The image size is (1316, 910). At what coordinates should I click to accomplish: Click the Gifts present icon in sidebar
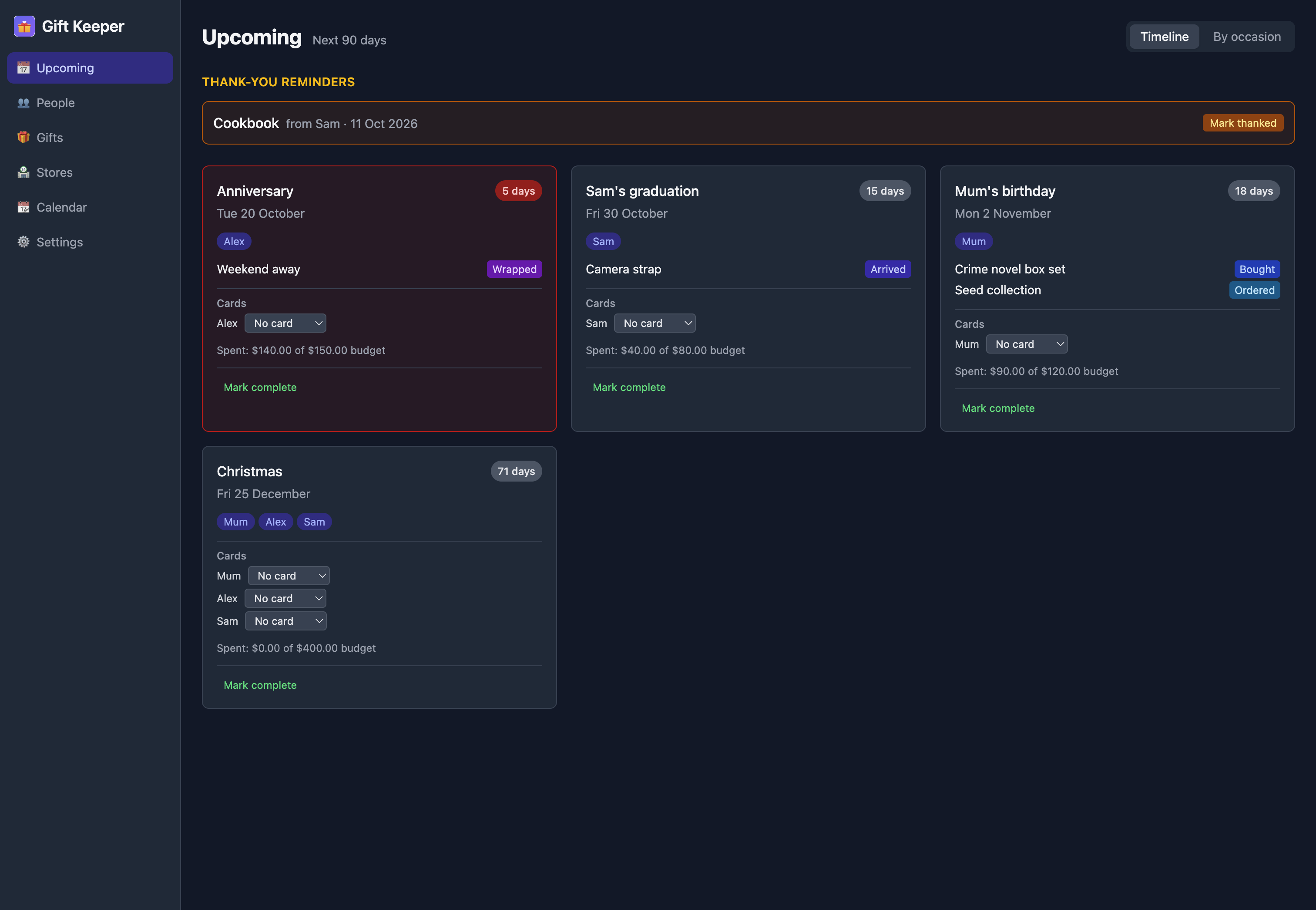23,138
